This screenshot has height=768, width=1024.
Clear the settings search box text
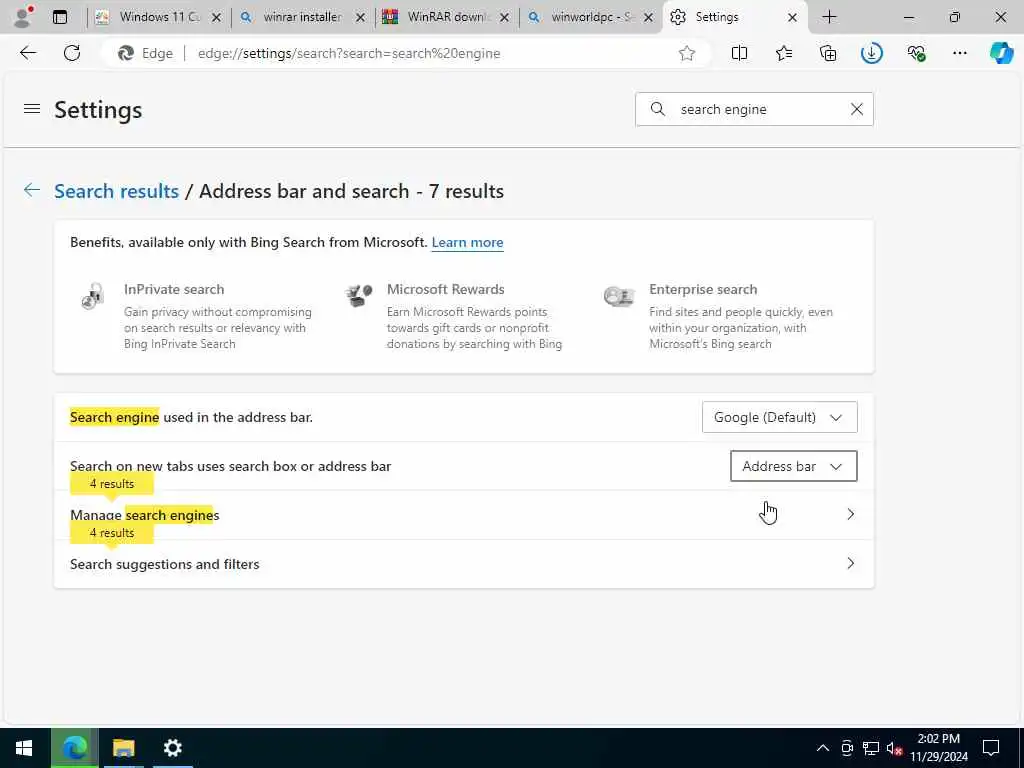pos(857,109)
